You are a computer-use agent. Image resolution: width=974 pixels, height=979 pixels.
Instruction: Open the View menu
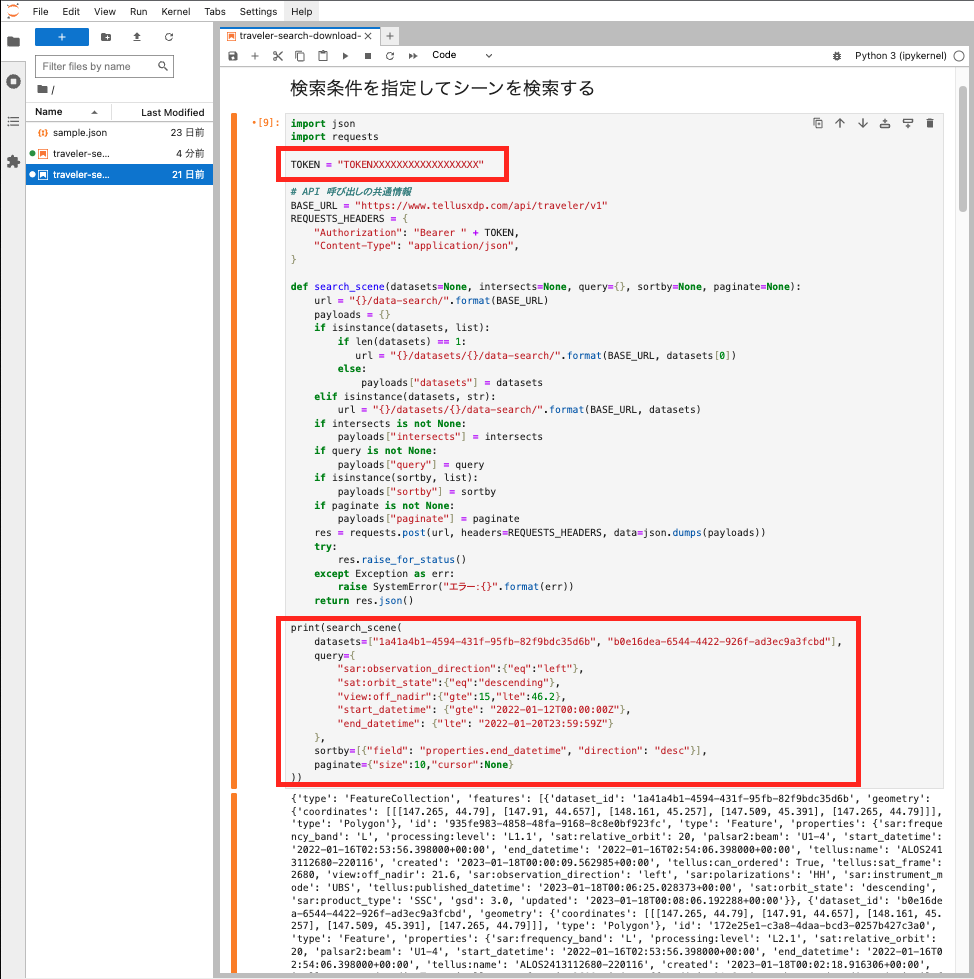pyautogui.click(x=105, y=11)
